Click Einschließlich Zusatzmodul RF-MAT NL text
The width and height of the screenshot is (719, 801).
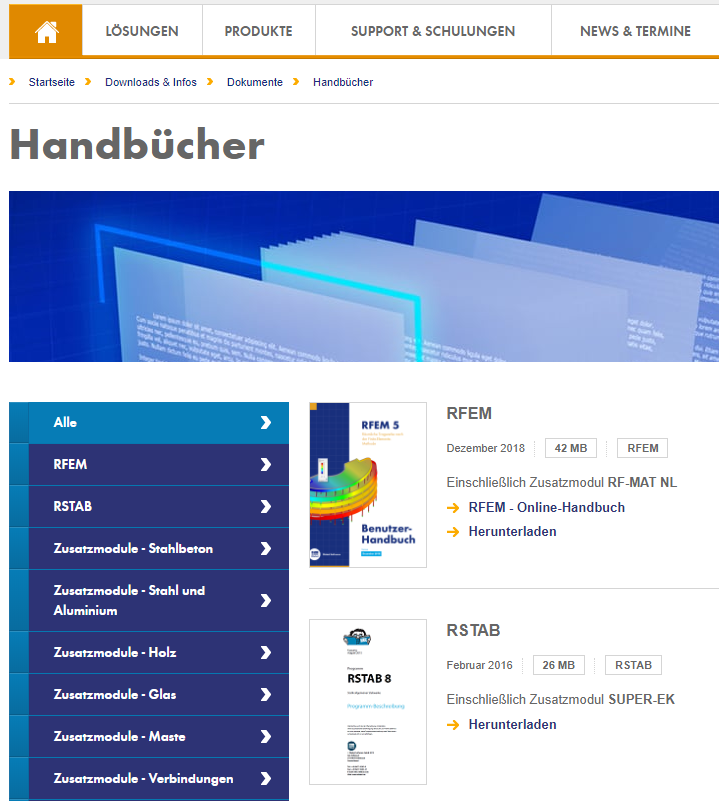562,482
